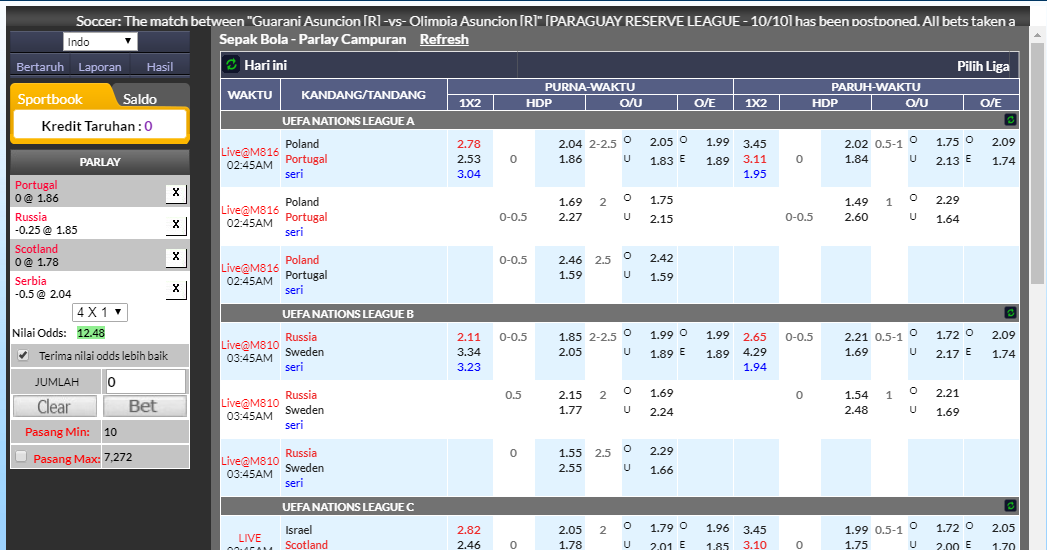Pick full-time Over 2-2.5 odds 2.05 in Poland vs Portugal
This screenshot has width=1047, height=550.
coord(661,142)
